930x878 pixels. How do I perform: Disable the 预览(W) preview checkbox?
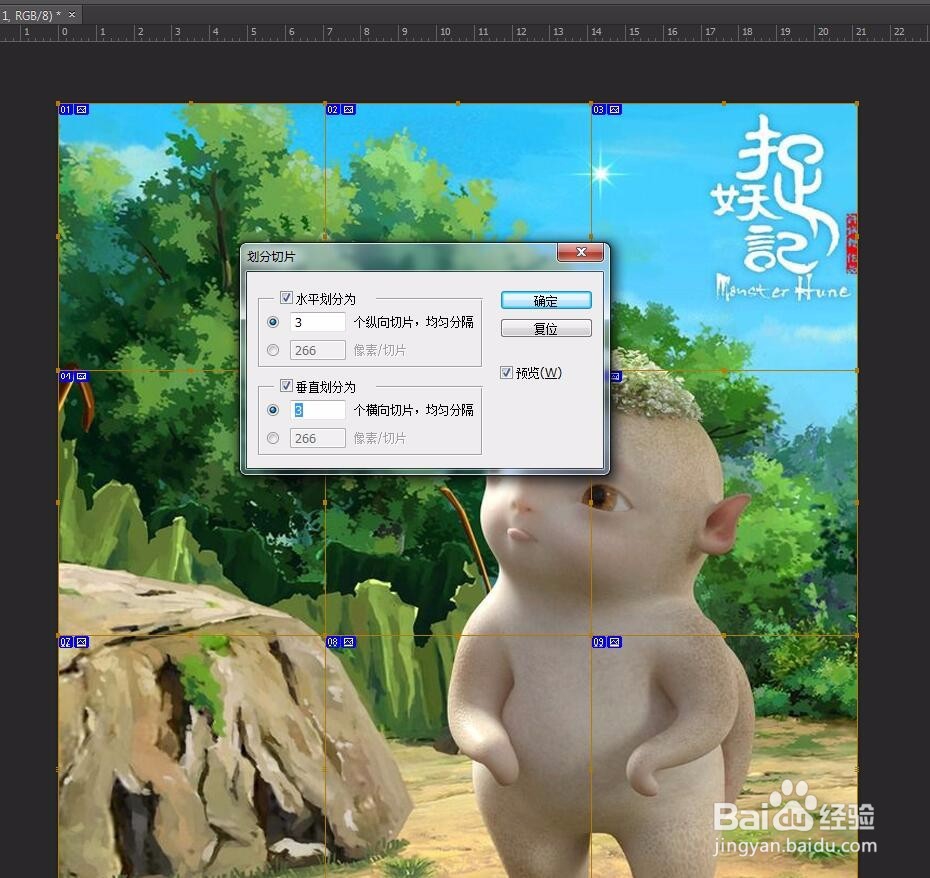(x=506, y=372)
